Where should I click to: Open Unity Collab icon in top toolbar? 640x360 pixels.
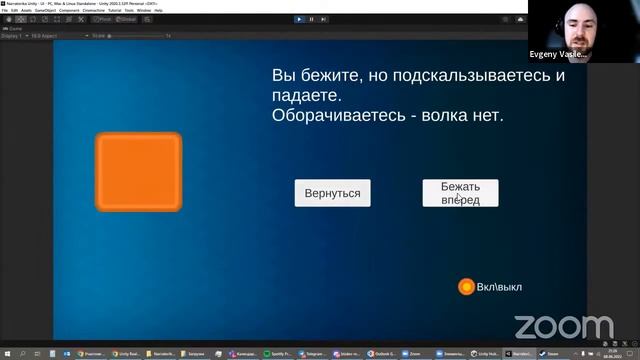tap(505, 19)
